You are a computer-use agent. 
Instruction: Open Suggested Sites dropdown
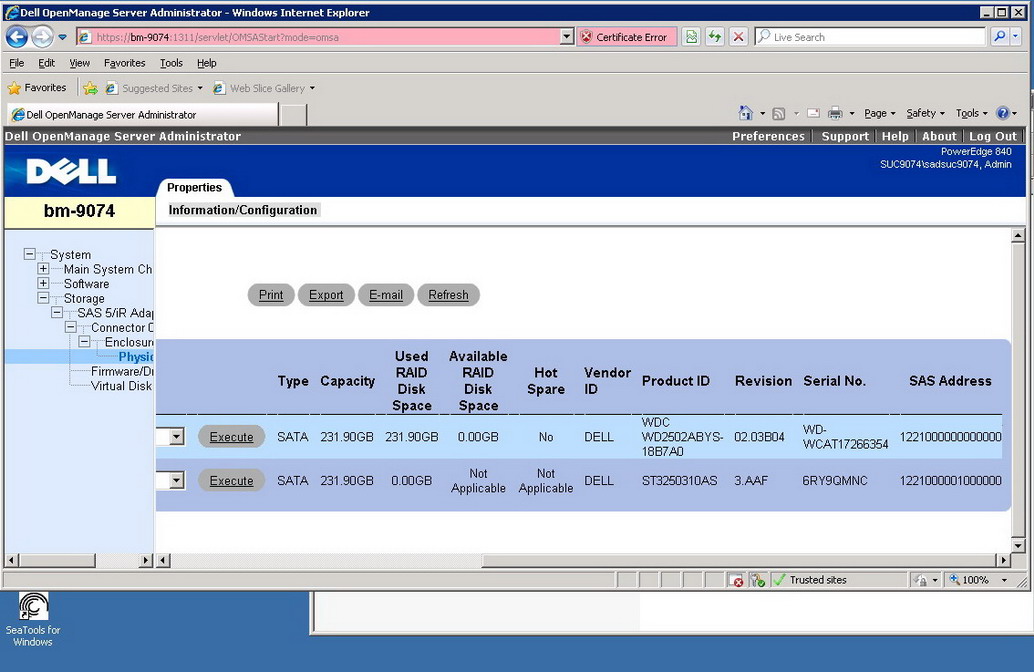point(154,88)
